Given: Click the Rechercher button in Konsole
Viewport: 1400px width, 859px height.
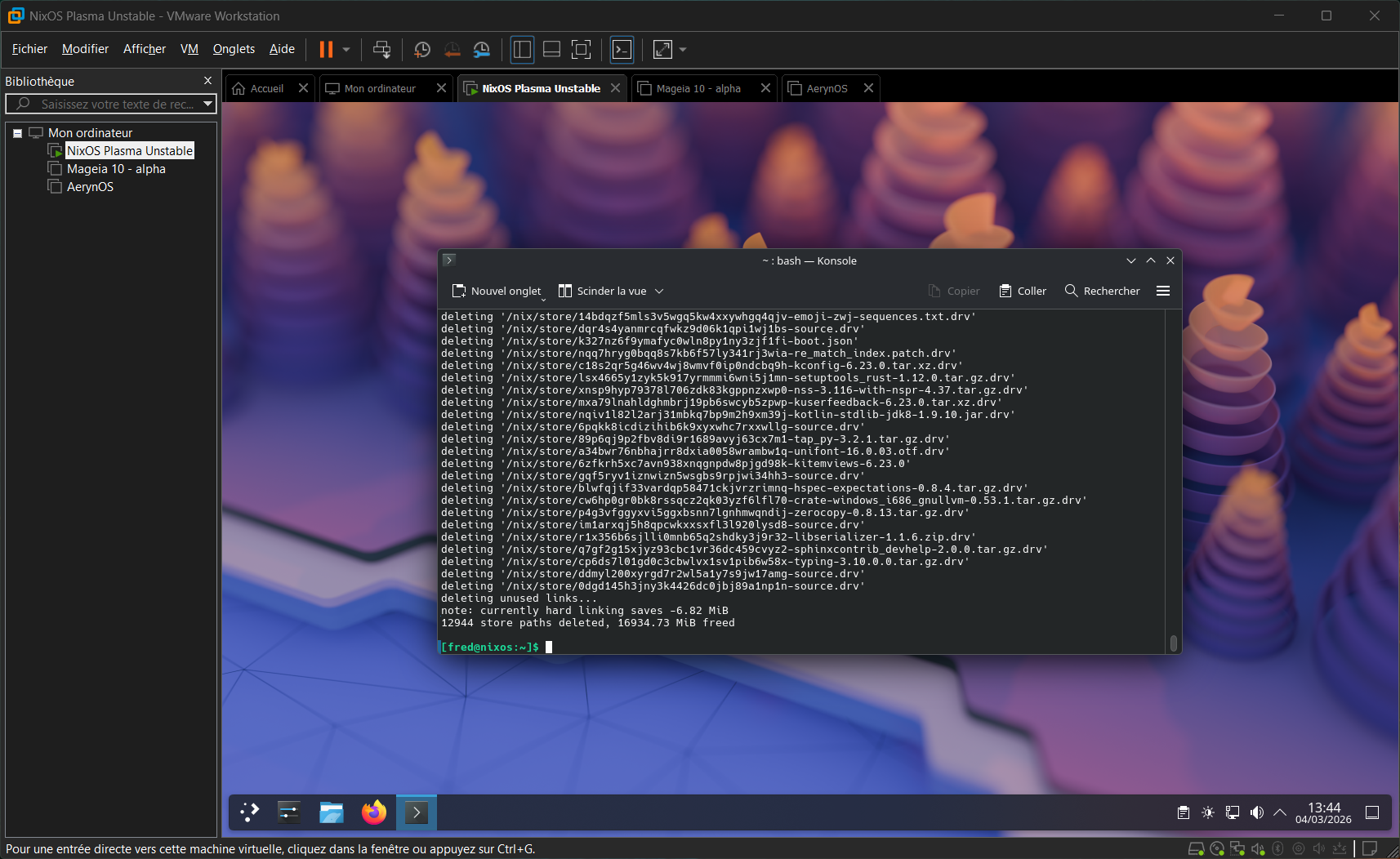Looking at the screenshot, I should click(x=1103, y=292).
